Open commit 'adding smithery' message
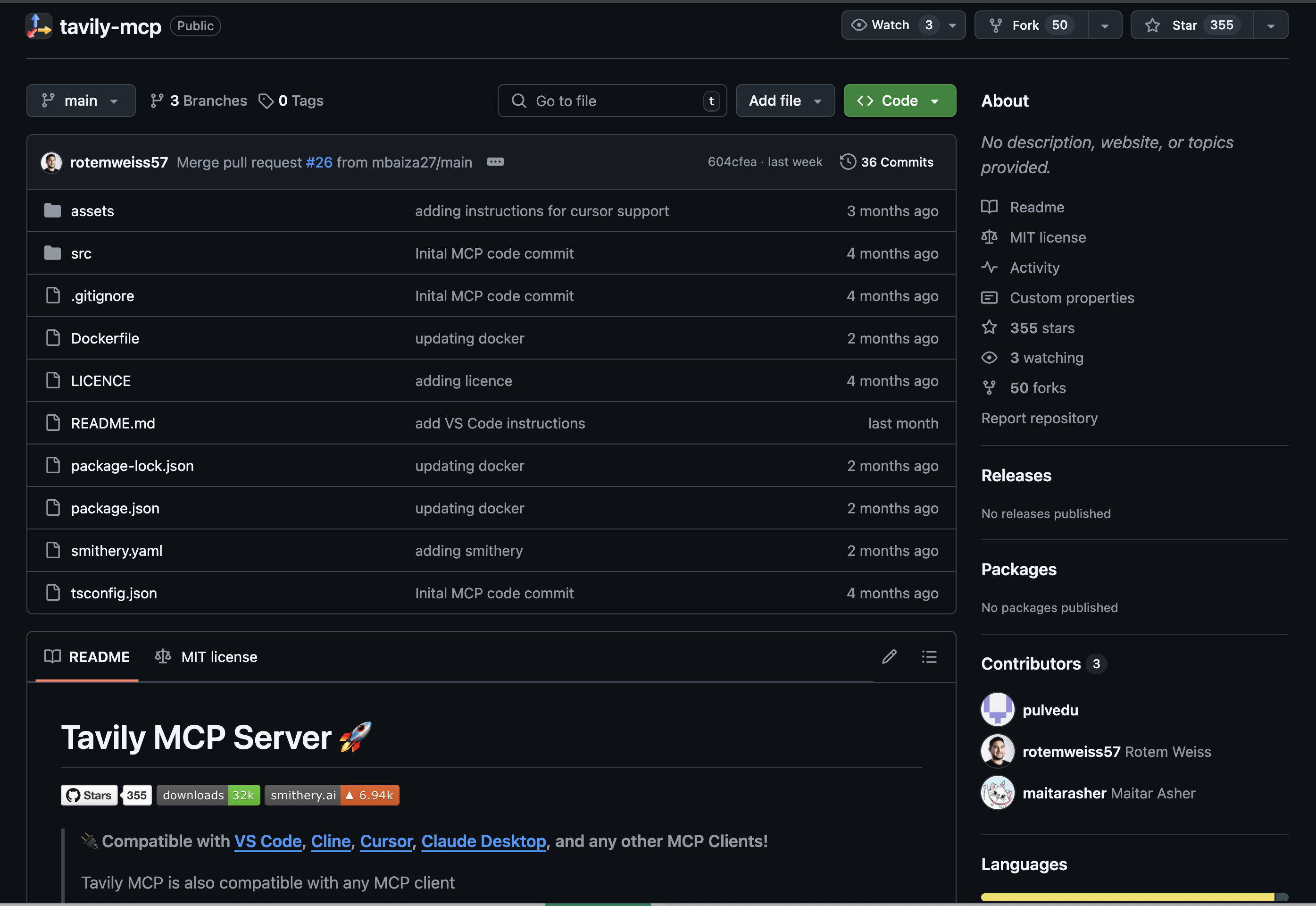 point(469,551)
